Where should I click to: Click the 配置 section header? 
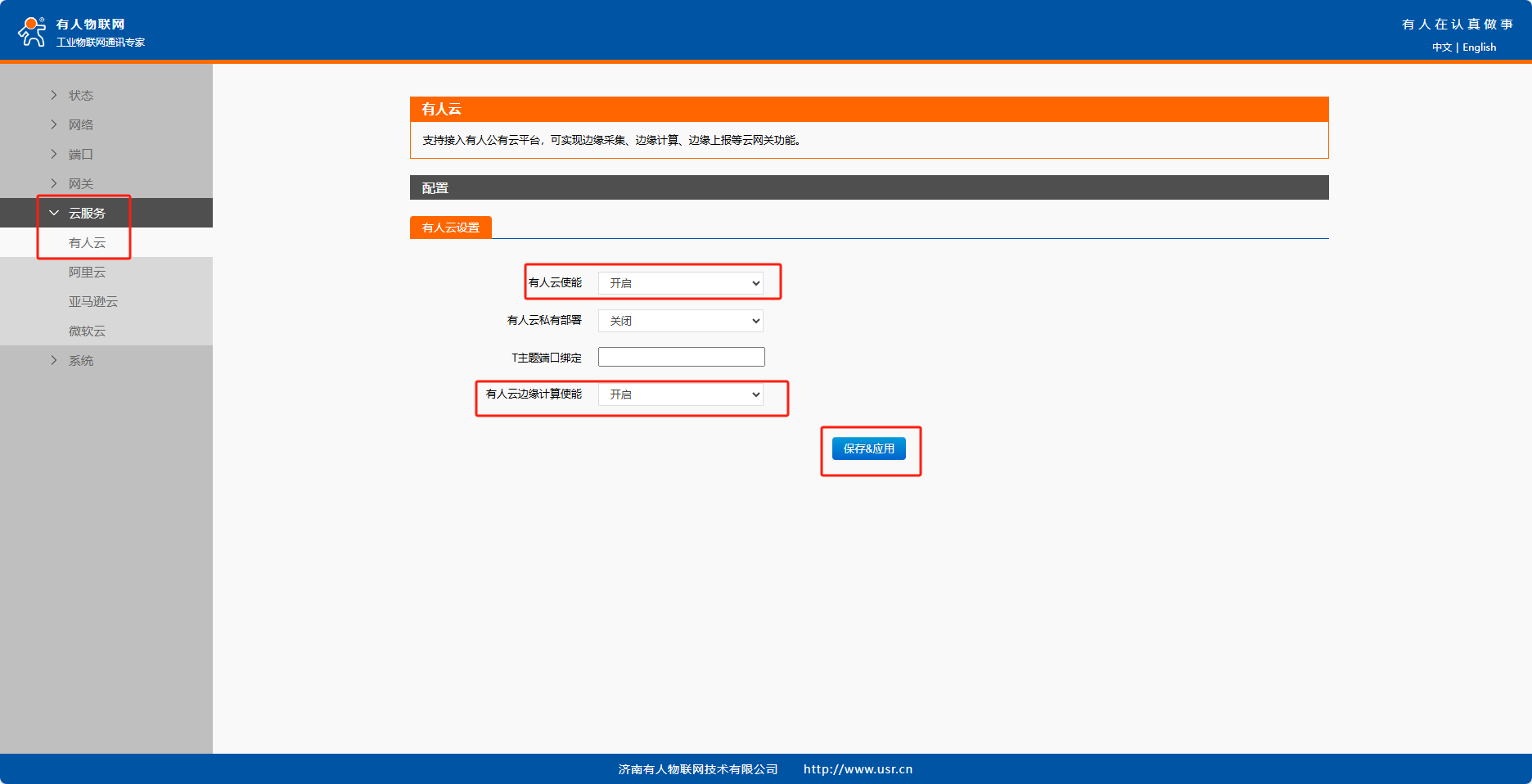tap(869, 187)
